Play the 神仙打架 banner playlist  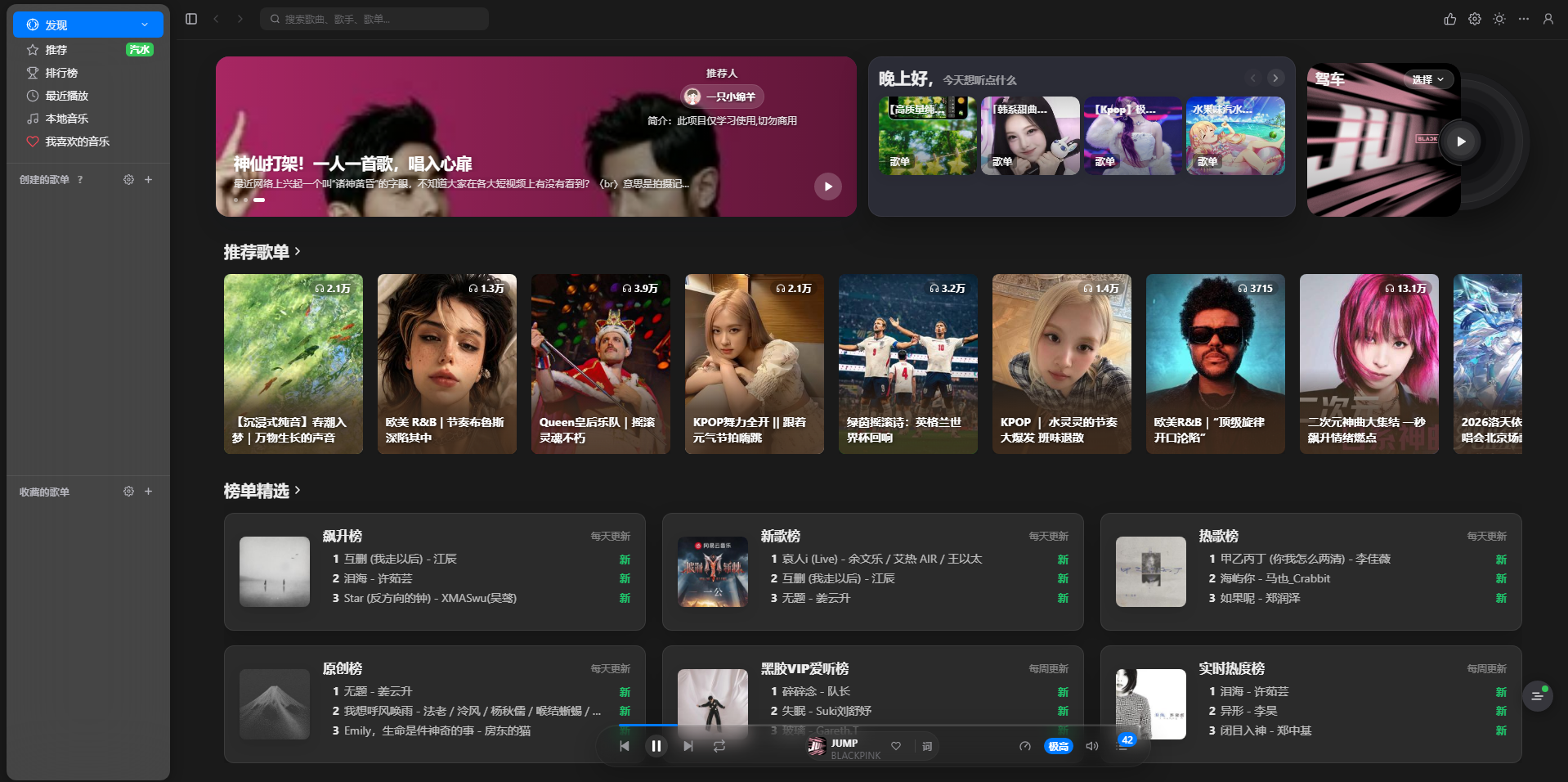(828, 187)
